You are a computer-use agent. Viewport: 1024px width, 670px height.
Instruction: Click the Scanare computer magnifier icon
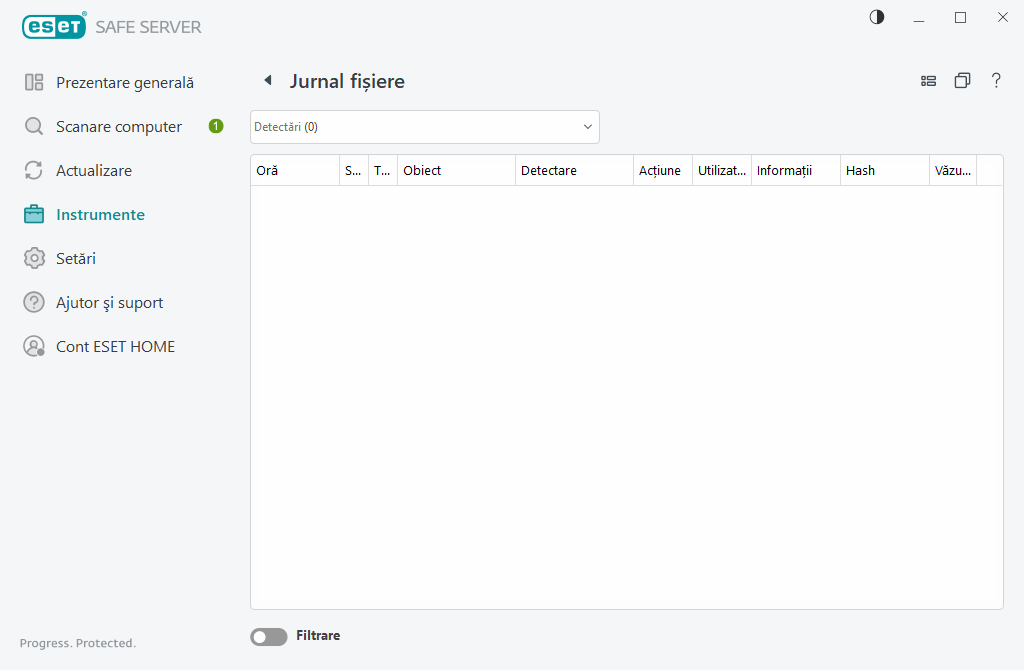[x=34, y=127]
